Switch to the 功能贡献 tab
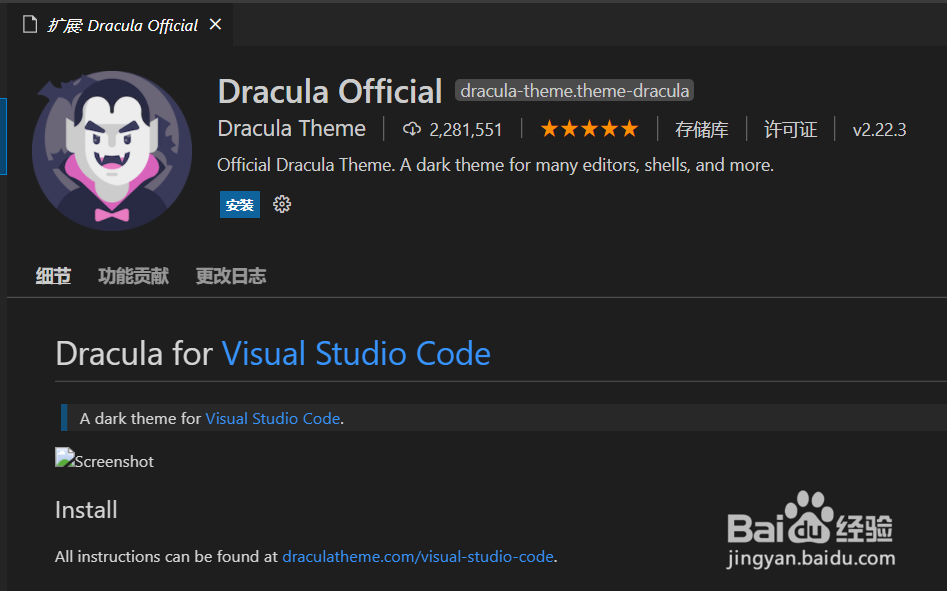Screen dimensions: 947x591 (133, 276)
